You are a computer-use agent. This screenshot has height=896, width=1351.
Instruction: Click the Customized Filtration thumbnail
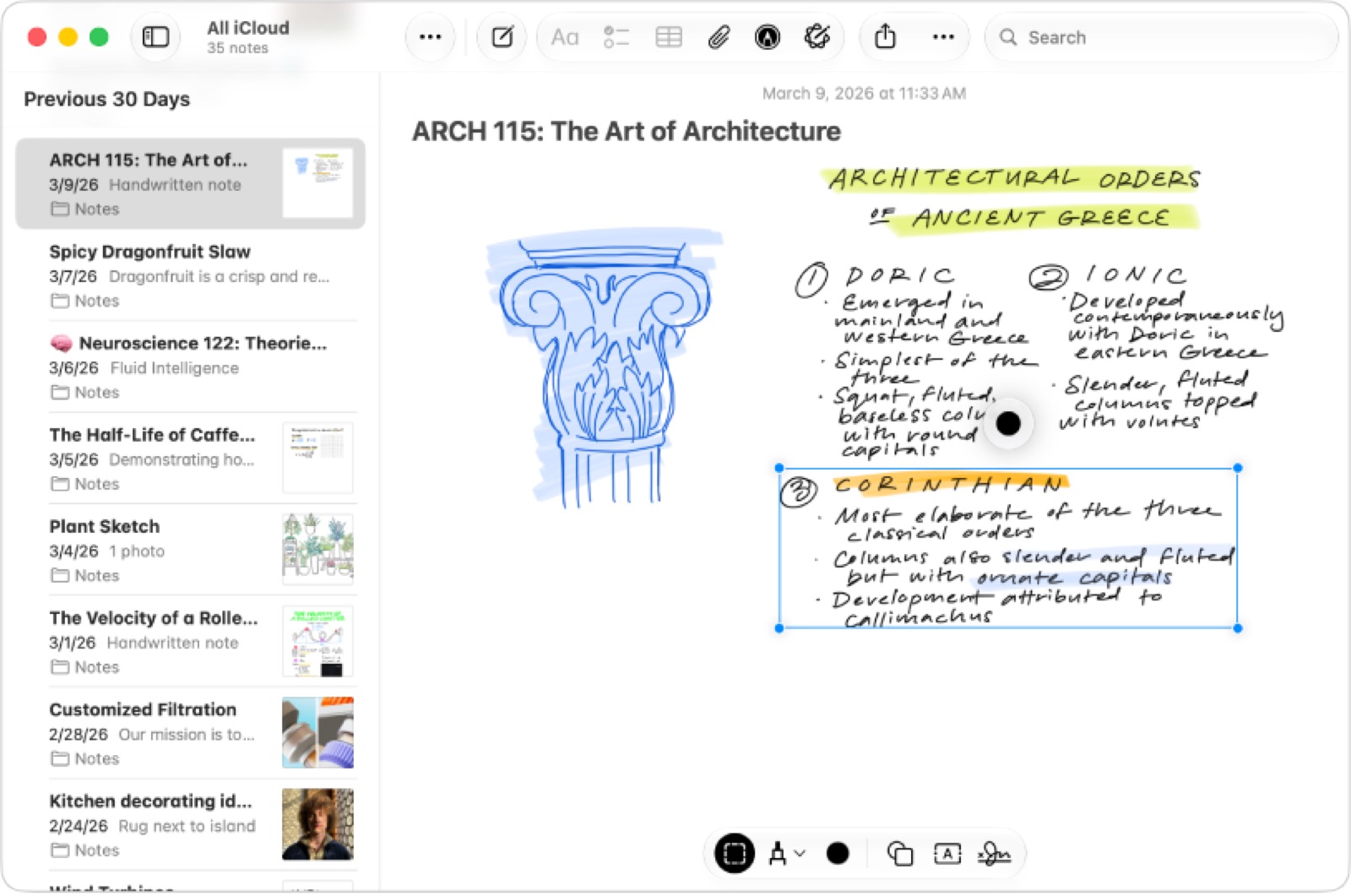click(x=317, y=733)
